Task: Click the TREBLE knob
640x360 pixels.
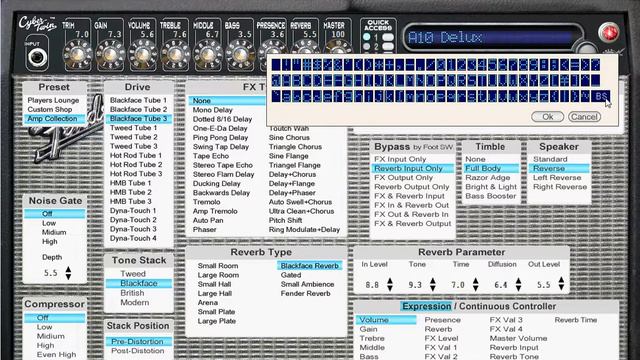Action: (175, 56)
